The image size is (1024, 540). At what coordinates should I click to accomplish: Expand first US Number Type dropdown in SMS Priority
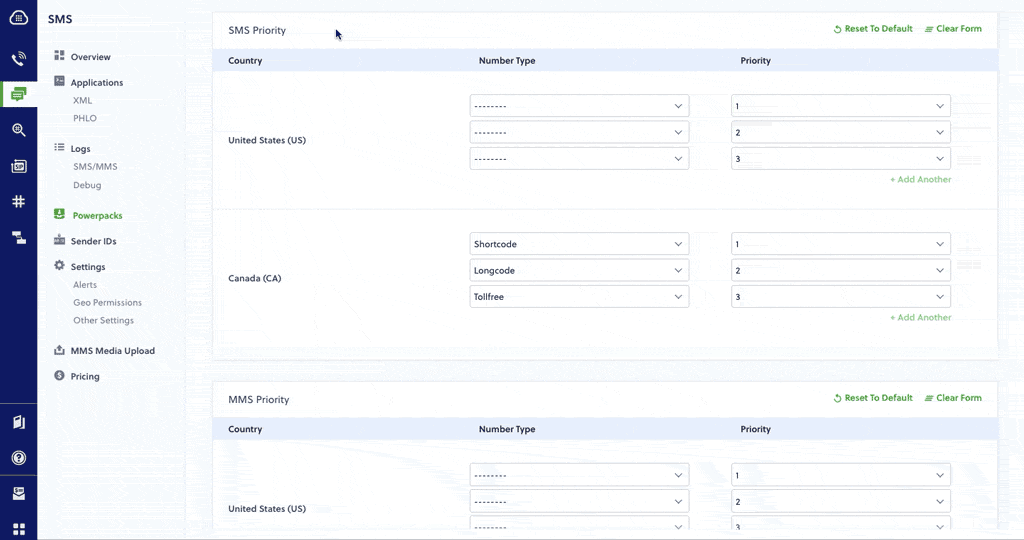point(579,106)
